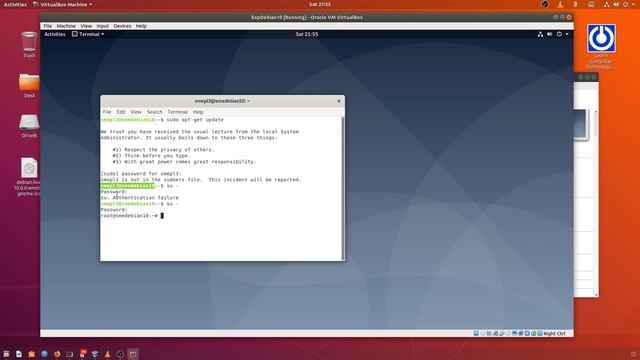Open the VLC cone icon in the host dock
The image size is (640, 360).
(x=107, y=354)
